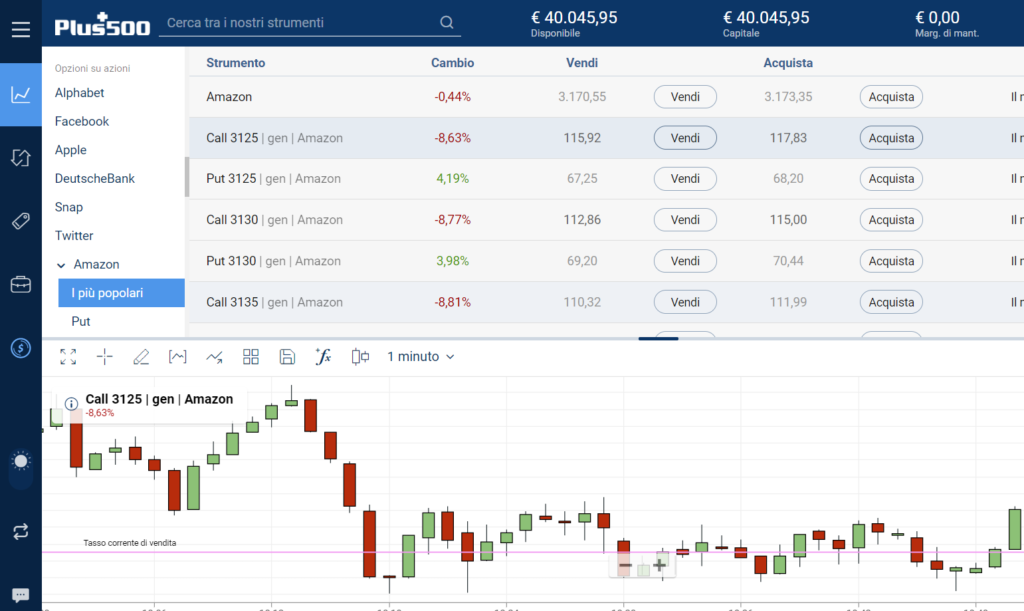Zoom out the chart with minus button
Viewport: 1024px width, 611px height.
(625, 565)
